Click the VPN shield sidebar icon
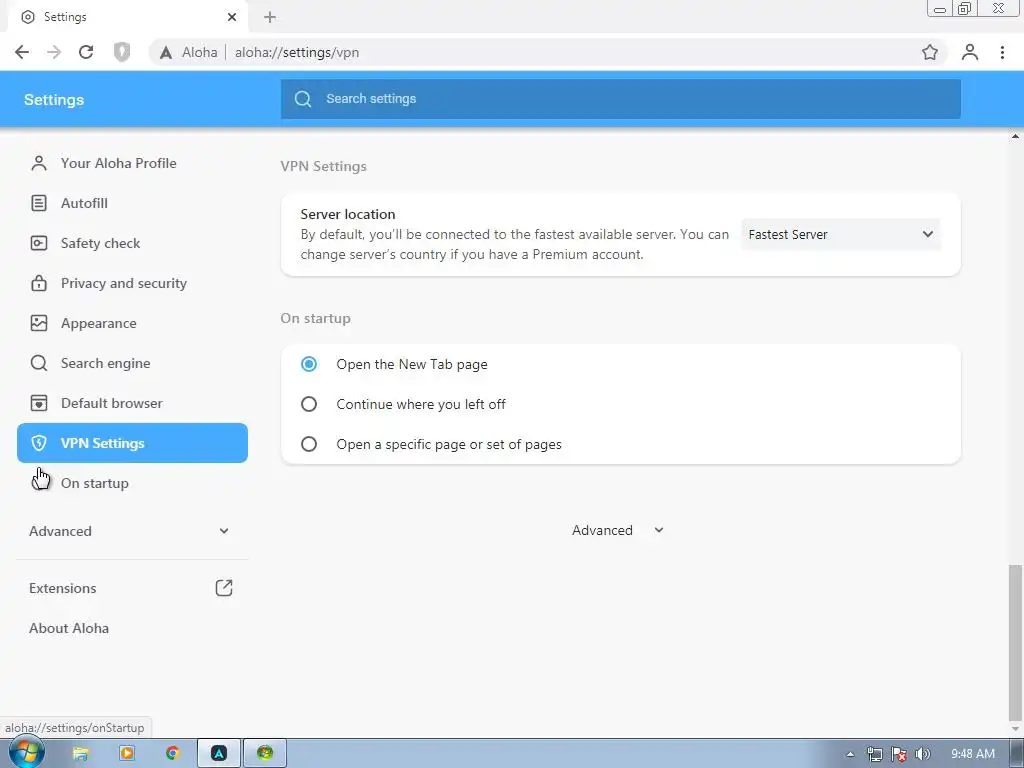This screenshot has height=768, width=1024. point(39,443)
